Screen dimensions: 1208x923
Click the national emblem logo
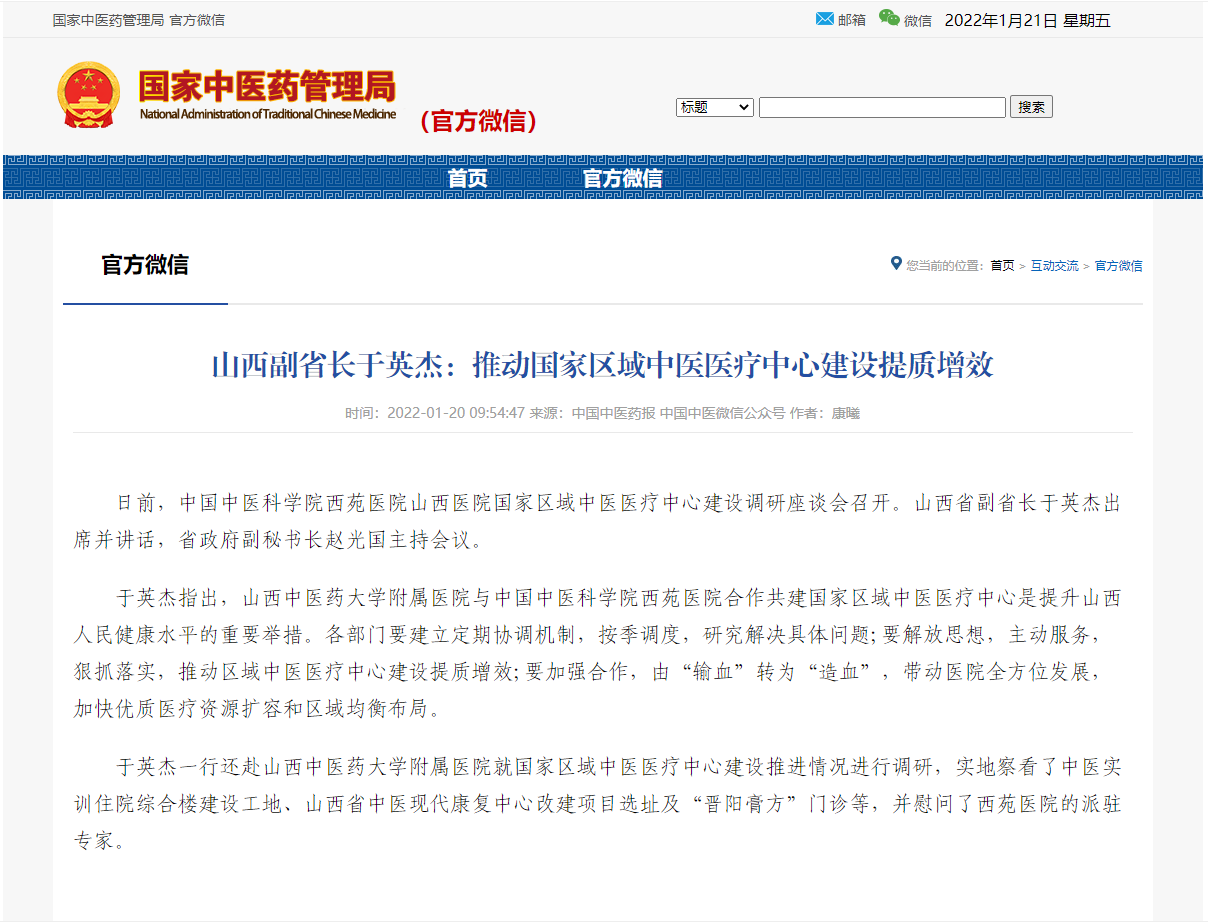coord(88,95)
